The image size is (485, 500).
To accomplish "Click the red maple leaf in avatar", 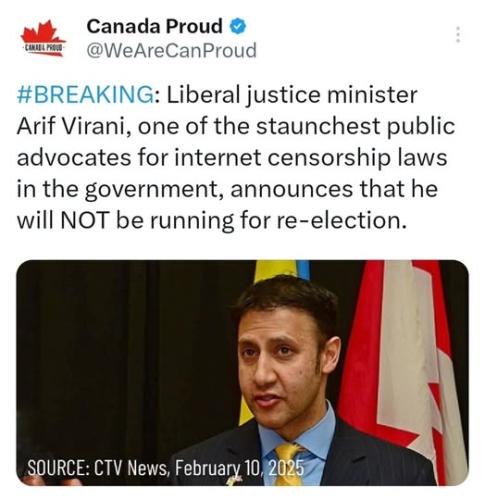I will click(x=42, y=32).
